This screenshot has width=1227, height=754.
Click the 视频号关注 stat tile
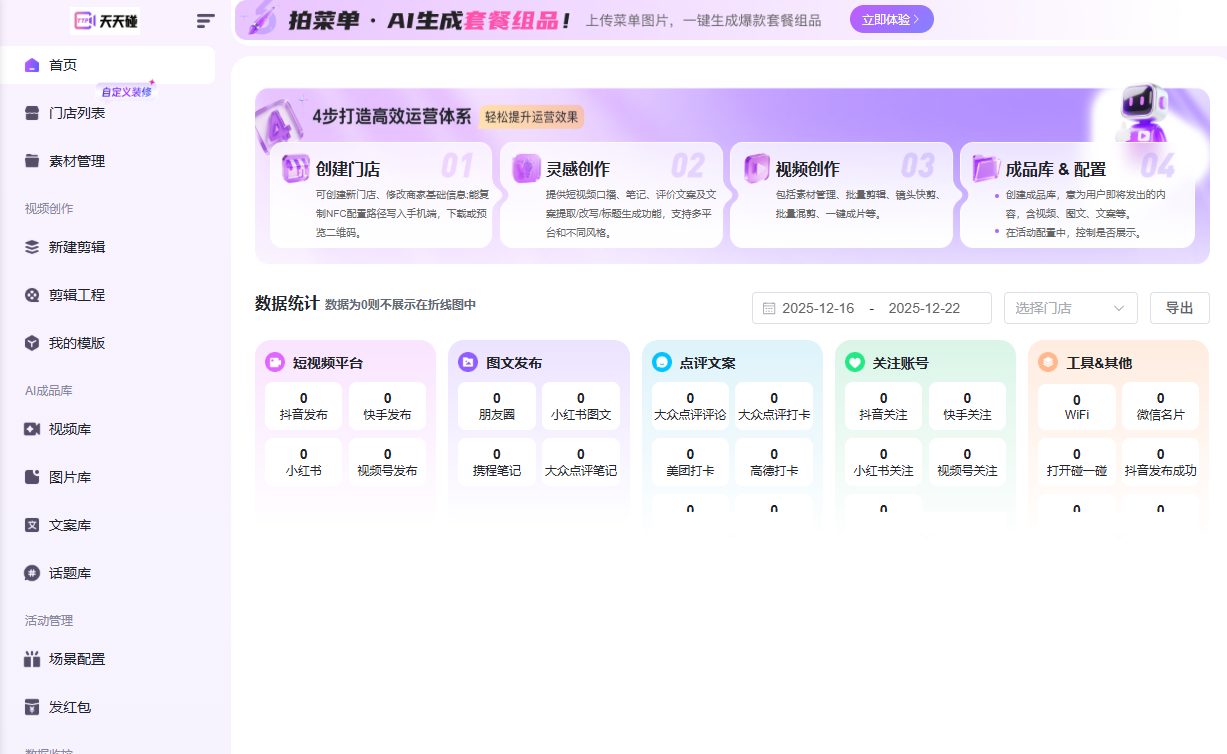click(967, 462)
